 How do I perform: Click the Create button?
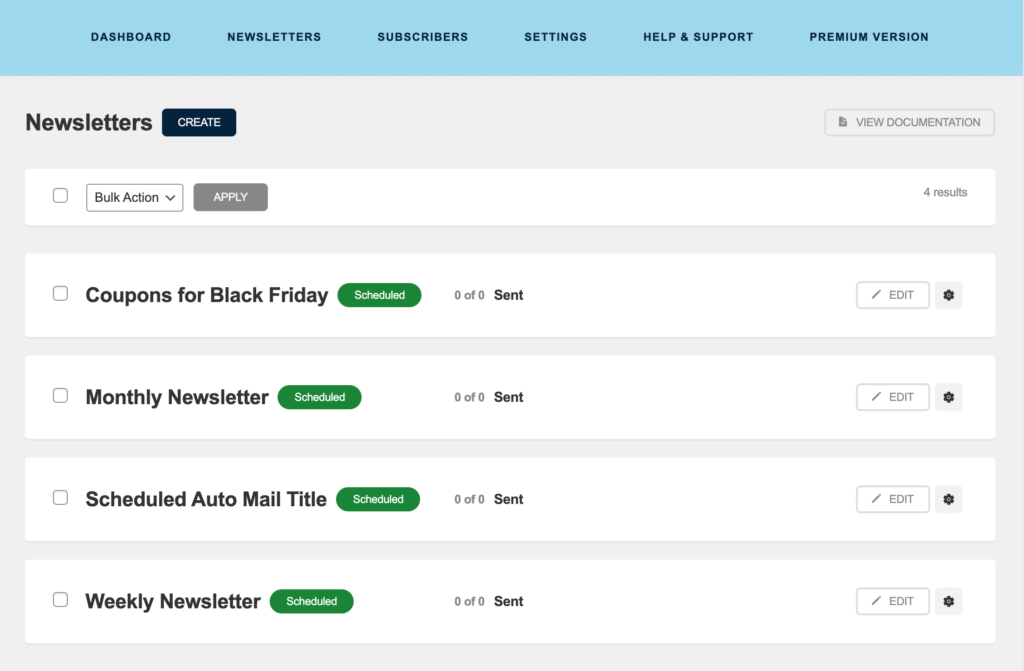pyautogui.click(x=199, y=122)
